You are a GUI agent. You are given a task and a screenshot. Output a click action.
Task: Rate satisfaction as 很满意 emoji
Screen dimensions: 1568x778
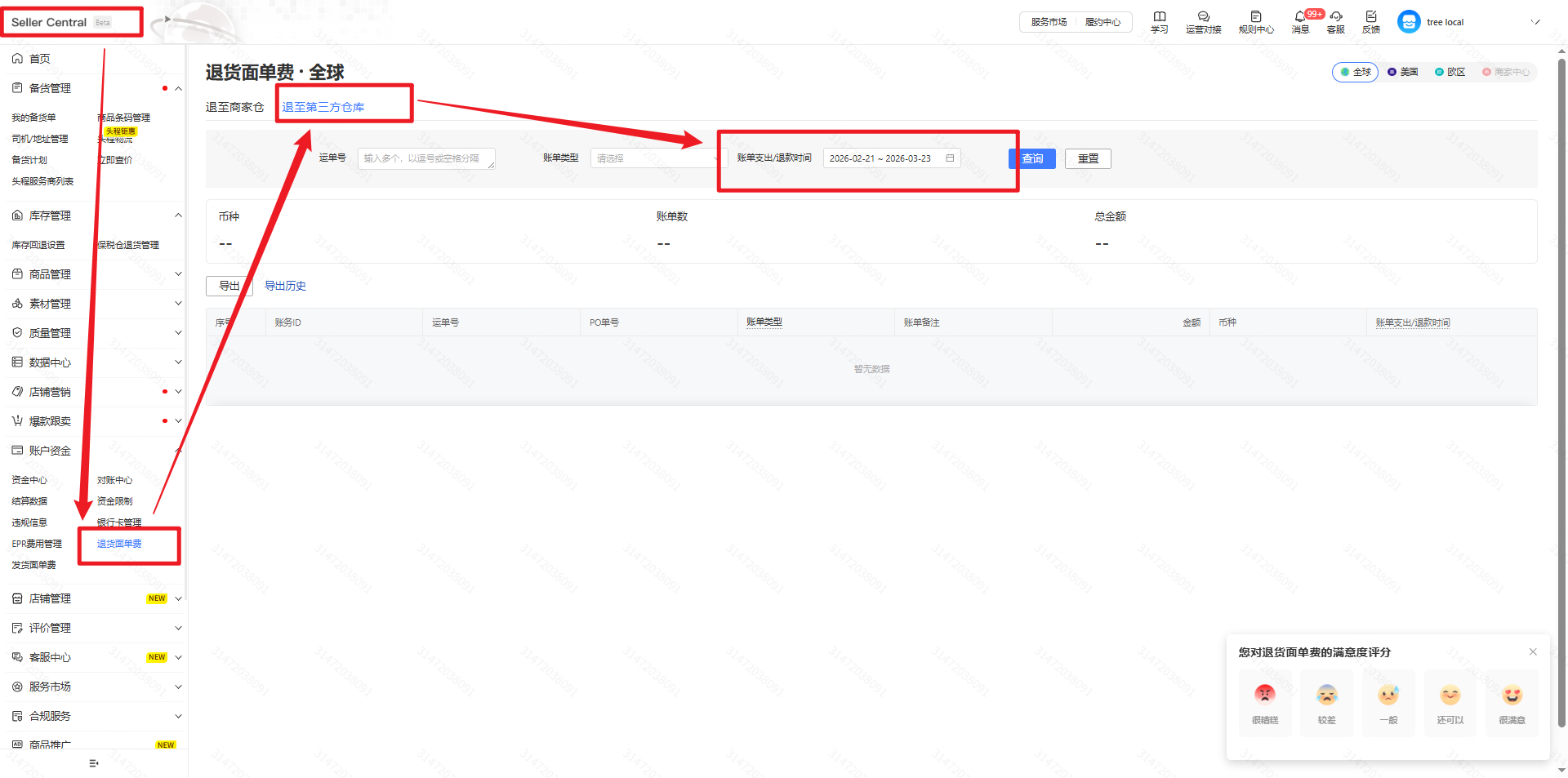(1512, 696)
